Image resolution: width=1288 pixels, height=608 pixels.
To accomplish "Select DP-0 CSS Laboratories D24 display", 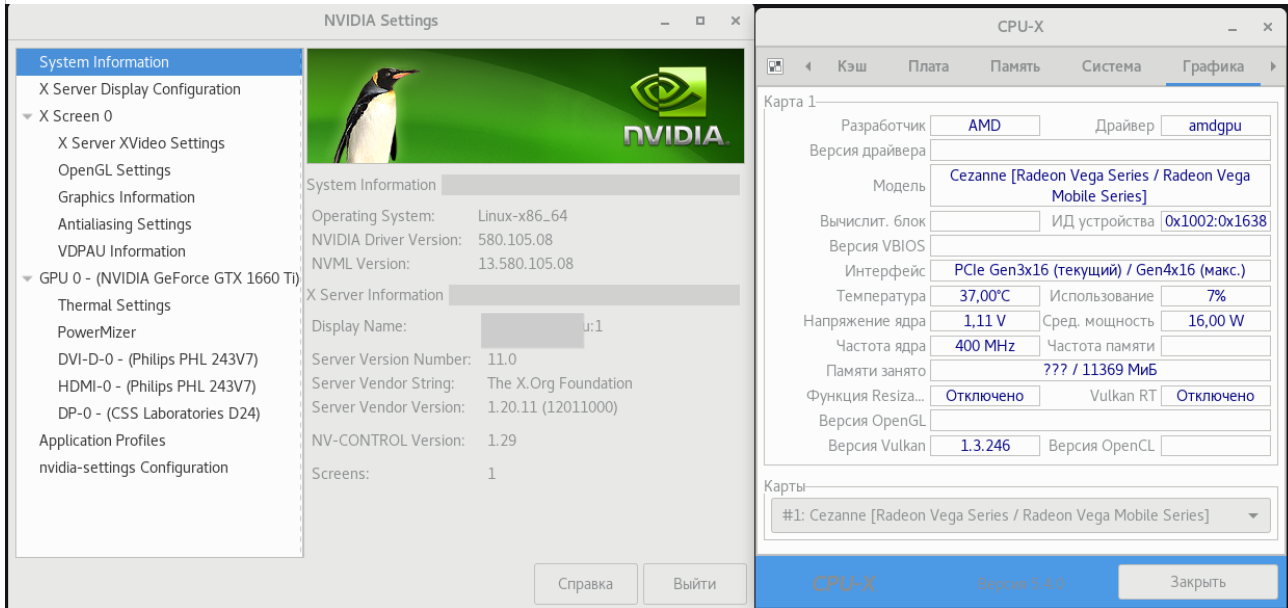I will click(x=159, y=413).
